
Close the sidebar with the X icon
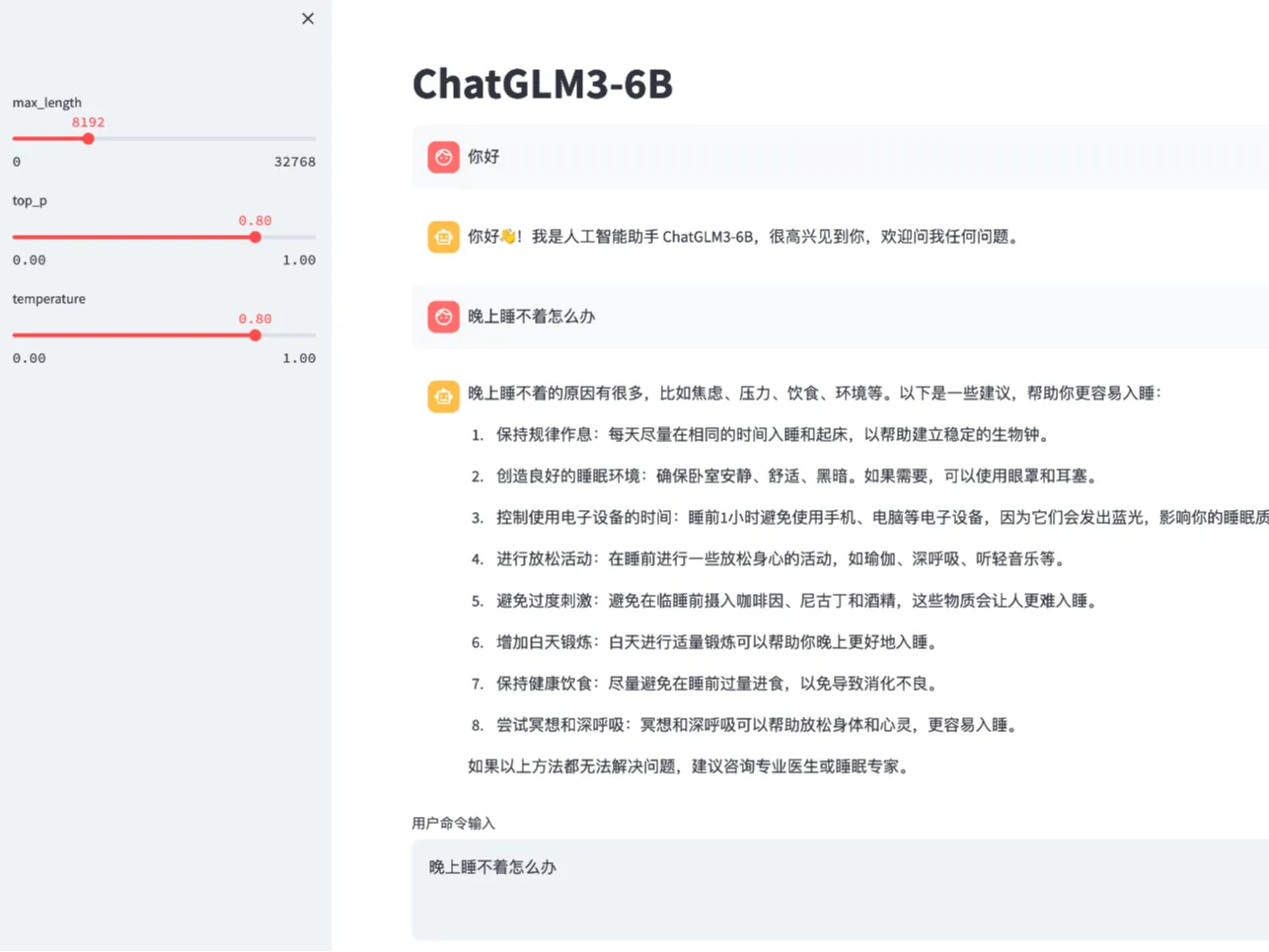click(x=308, y=19)
